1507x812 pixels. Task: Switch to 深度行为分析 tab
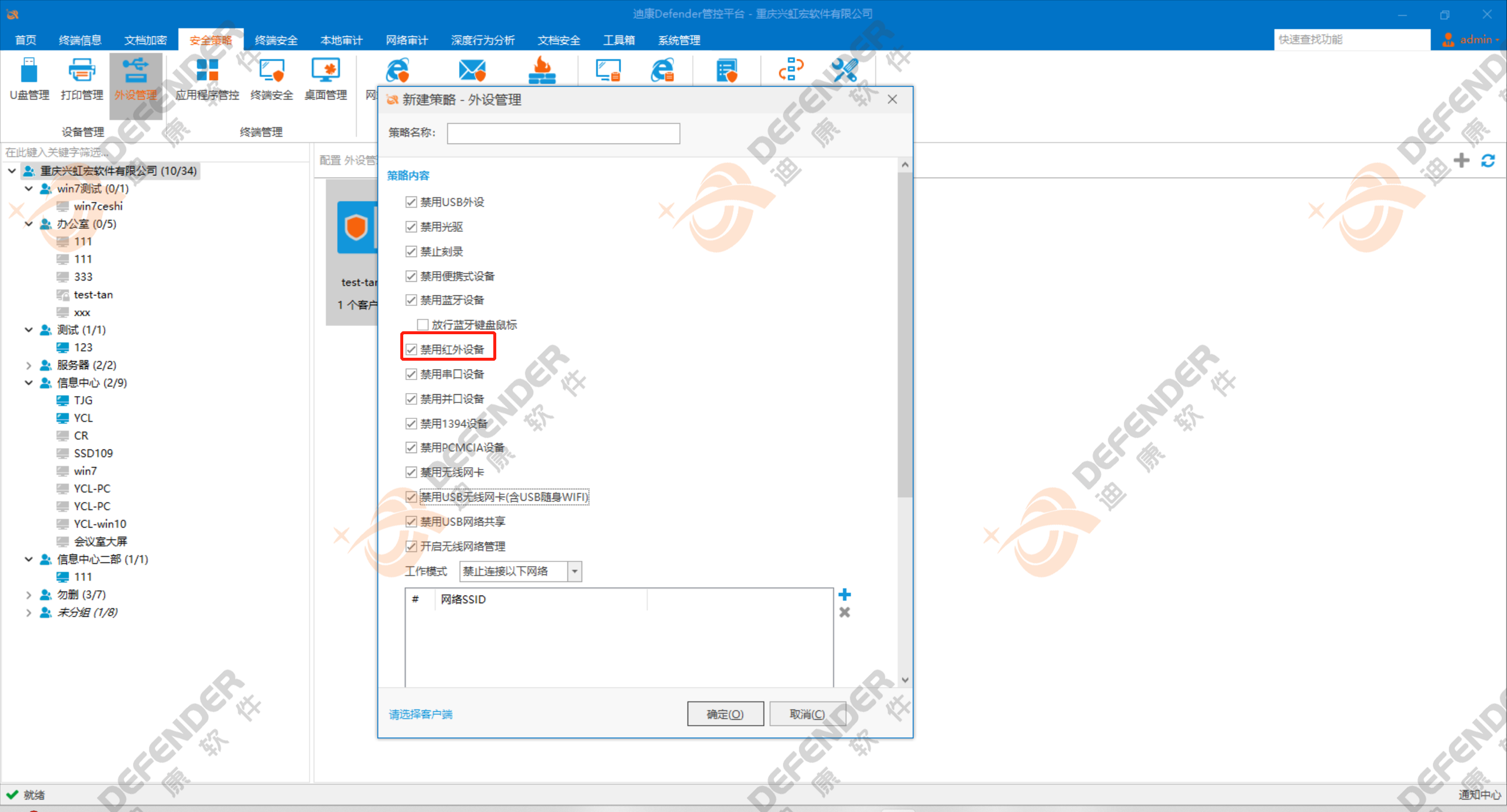point(483,40)
